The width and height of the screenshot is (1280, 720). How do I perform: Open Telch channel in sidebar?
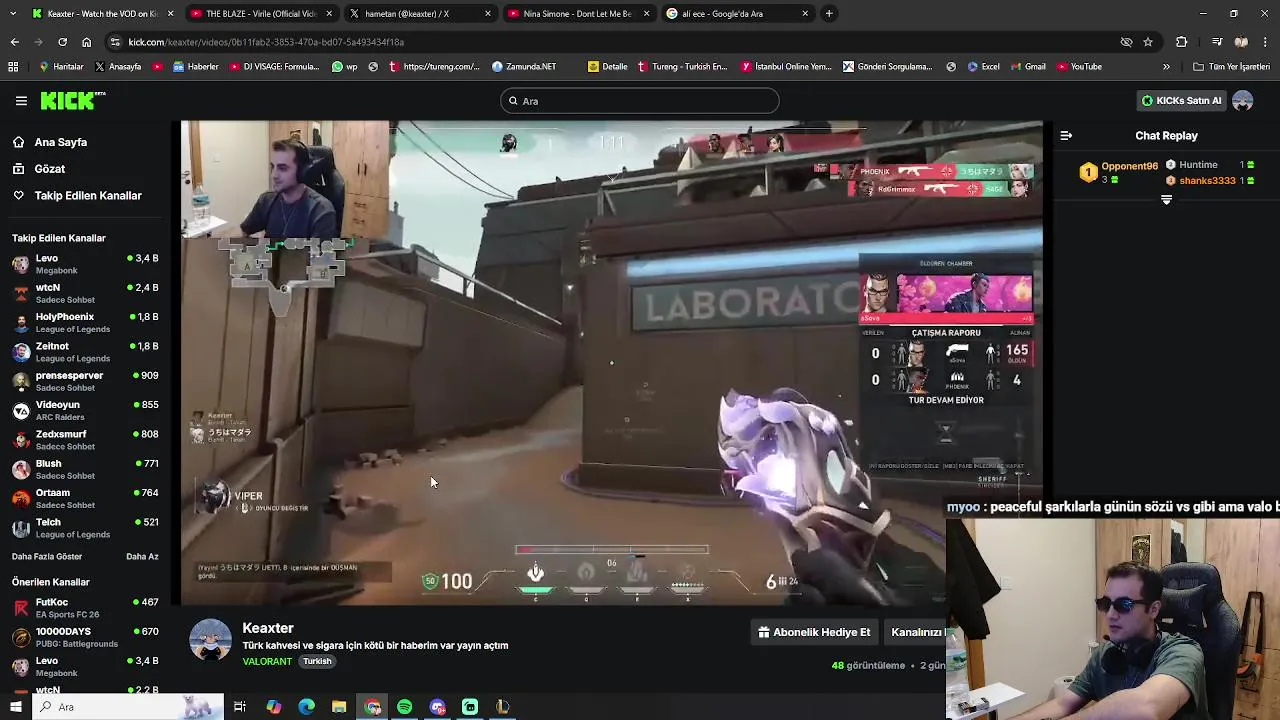tap(85, 528)
